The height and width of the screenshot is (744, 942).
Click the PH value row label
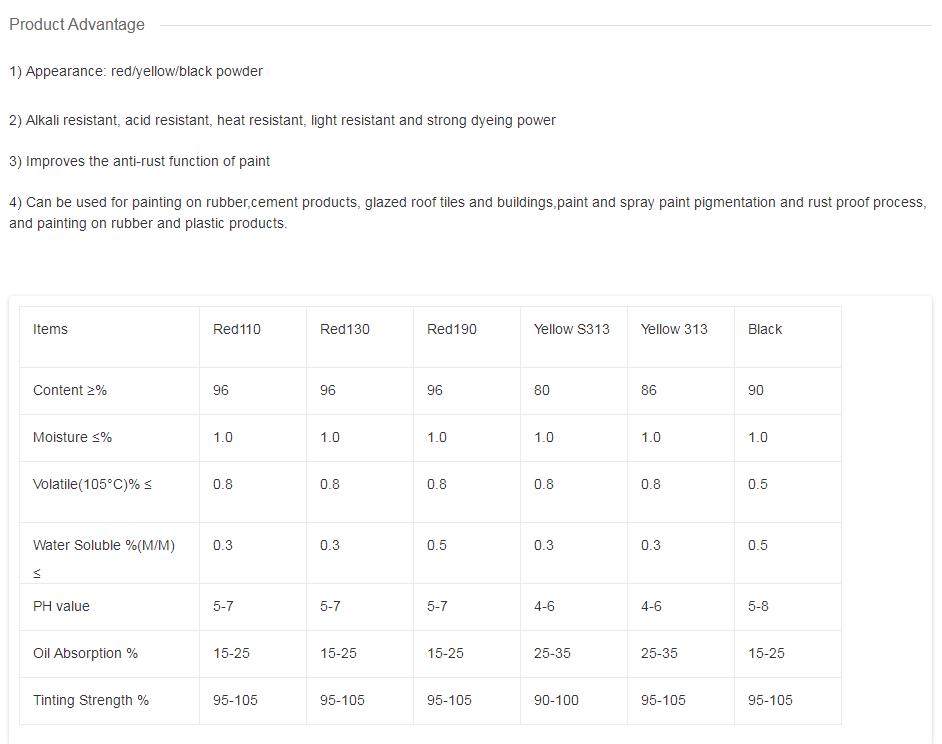pyautogui.click(x=61, y=606)
